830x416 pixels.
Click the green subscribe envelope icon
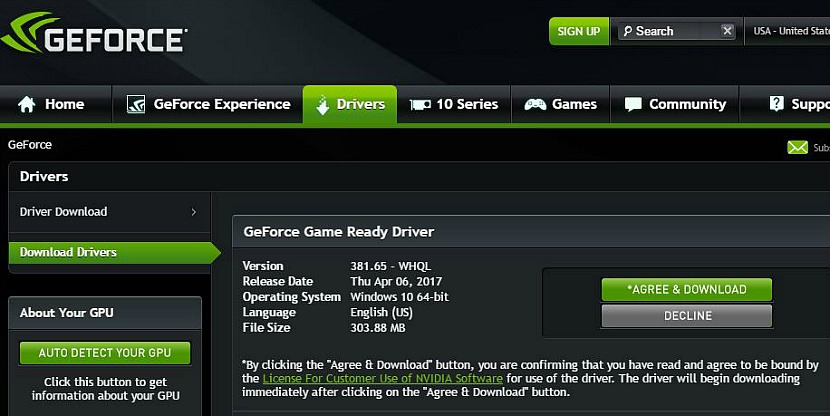797,147
